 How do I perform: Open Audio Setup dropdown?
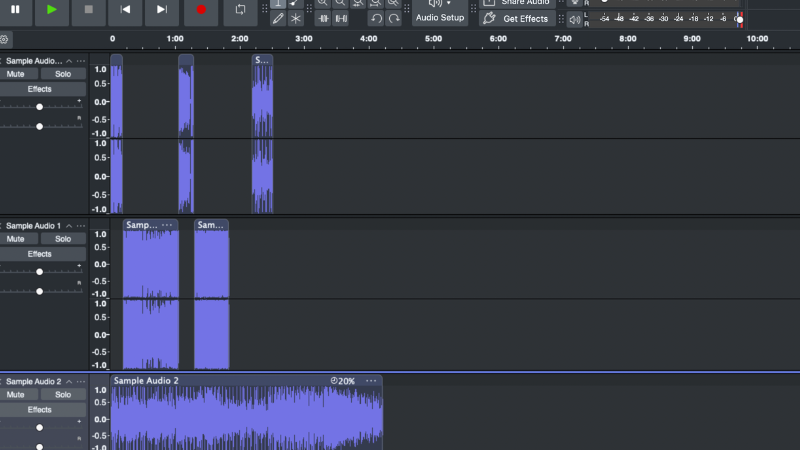point(440,12)
